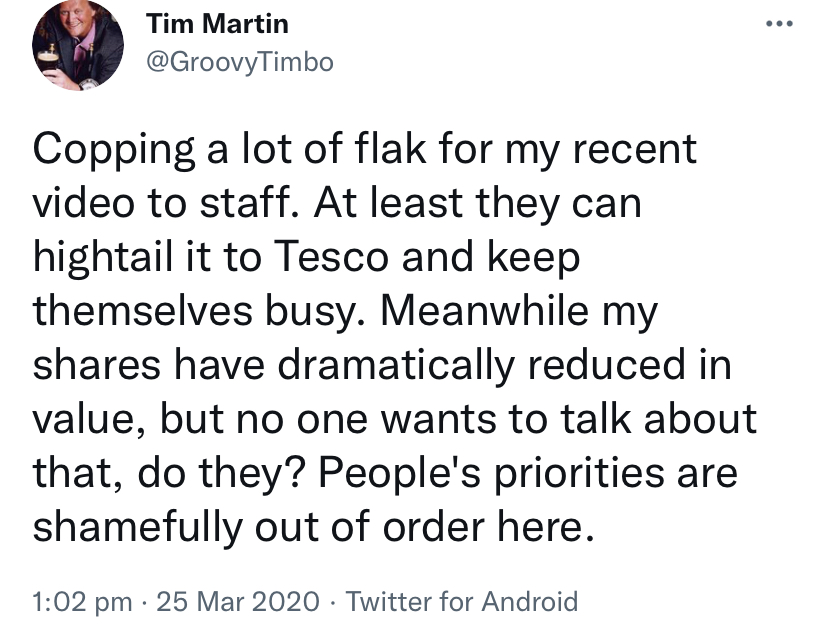Click the word 'hightail' in the tweet

point(104,257)
